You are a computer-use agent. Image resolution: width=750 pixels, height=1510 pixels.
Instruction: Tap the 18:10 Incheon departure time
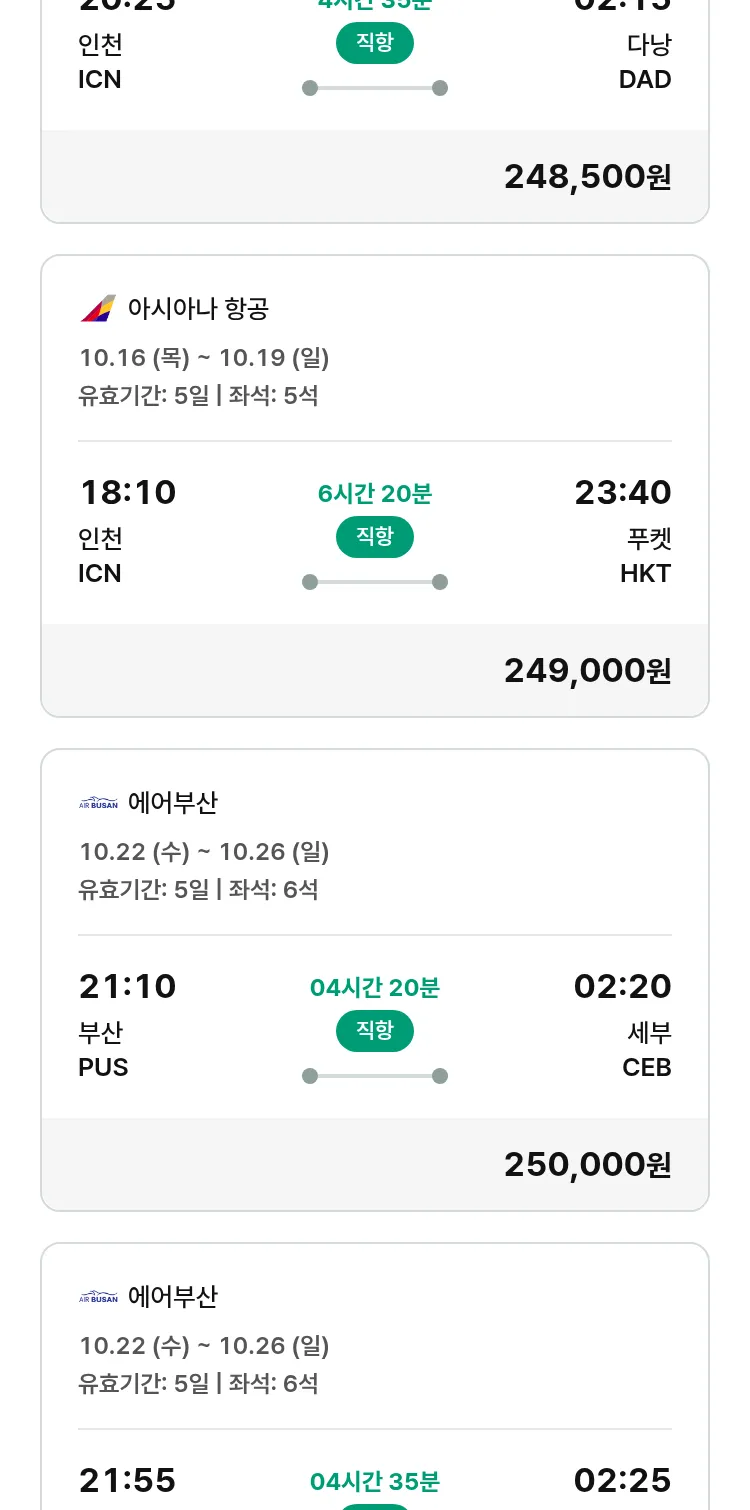pos(127,493)
